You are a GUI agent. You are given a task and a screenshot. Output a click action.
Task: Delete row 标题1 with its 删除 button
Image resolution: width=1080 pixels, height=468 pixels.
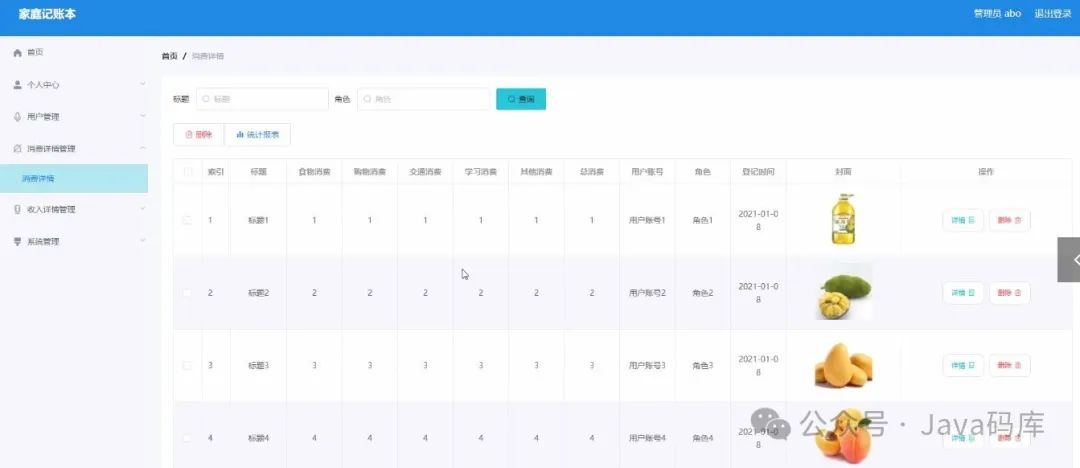tap(1010, 221)
